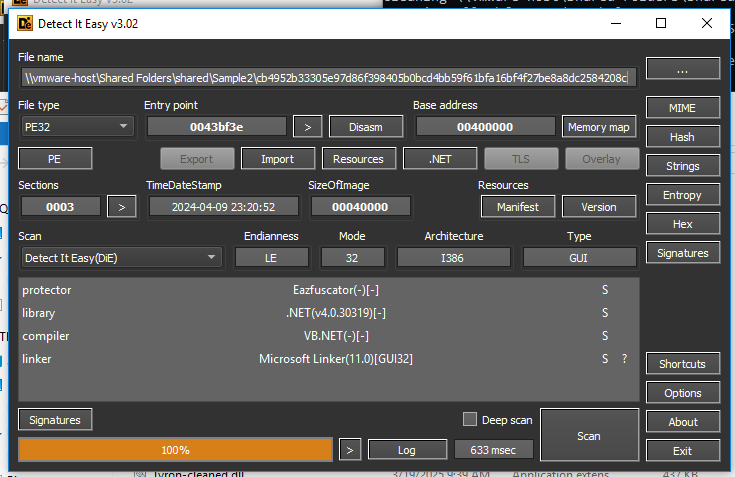Open the Manifest resource

click(x=518, y=207)
